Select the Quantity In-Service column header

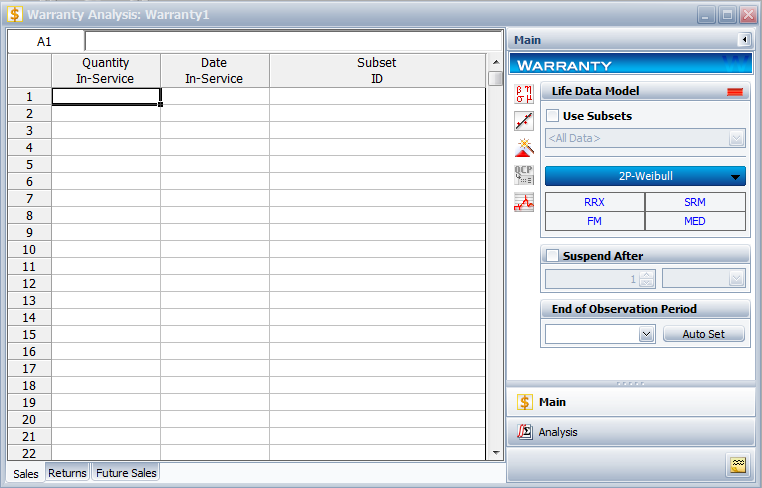point(105,70)
